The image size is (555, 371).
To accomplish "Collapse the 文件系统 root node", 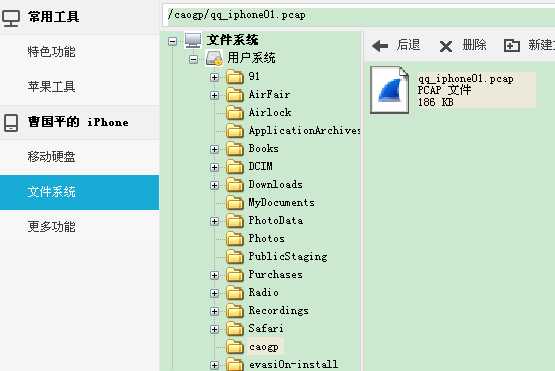I will click(x=172, y=41).
